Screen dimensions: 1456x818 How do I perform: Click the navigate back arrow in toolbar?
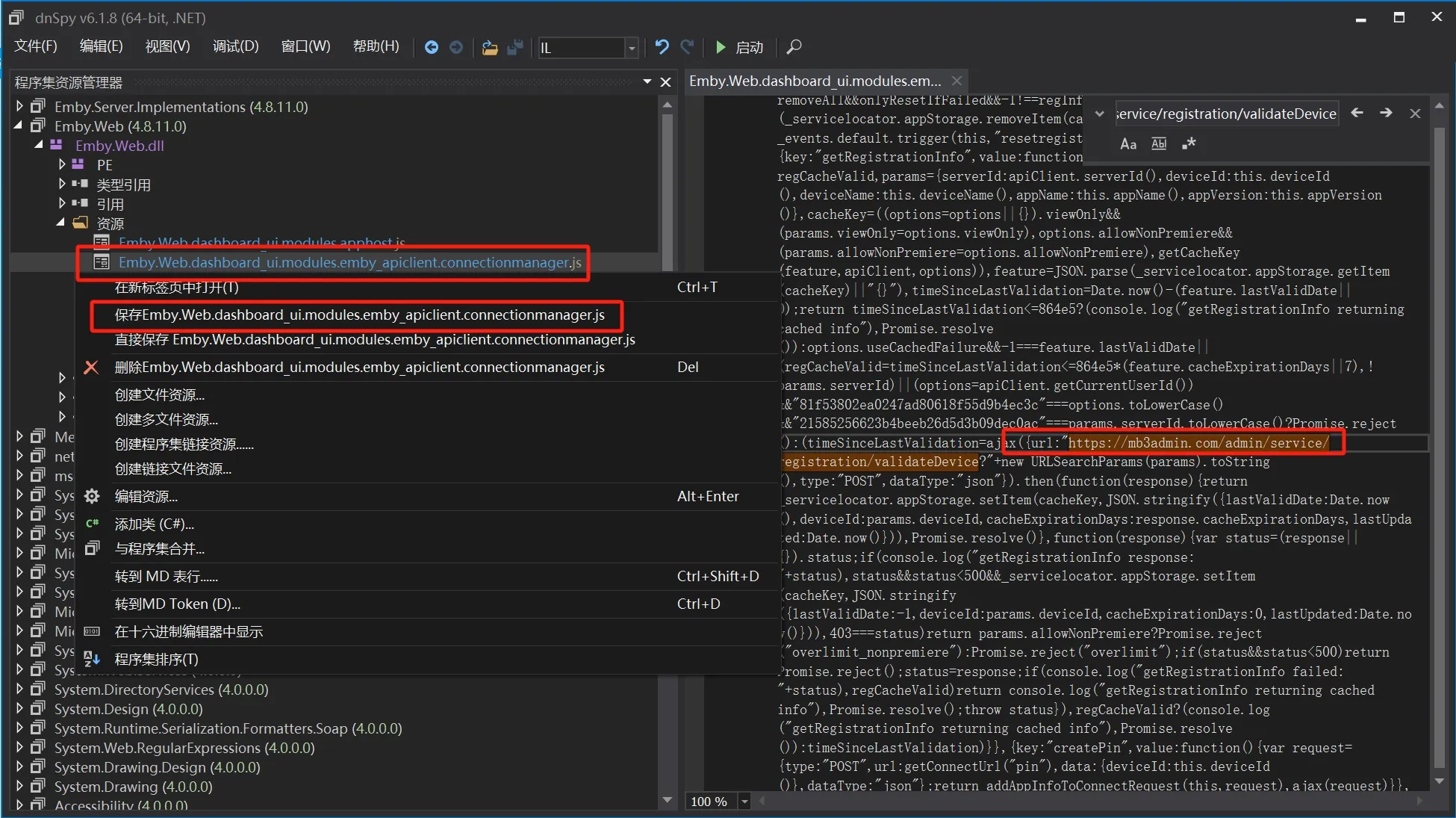(432, 47)
